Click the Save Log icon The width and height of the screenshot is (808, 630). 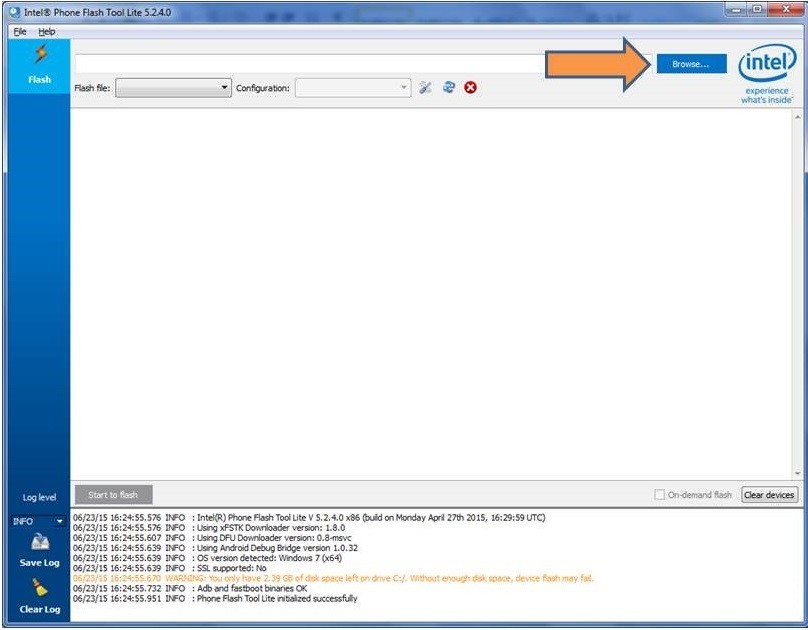pos(40,542)
